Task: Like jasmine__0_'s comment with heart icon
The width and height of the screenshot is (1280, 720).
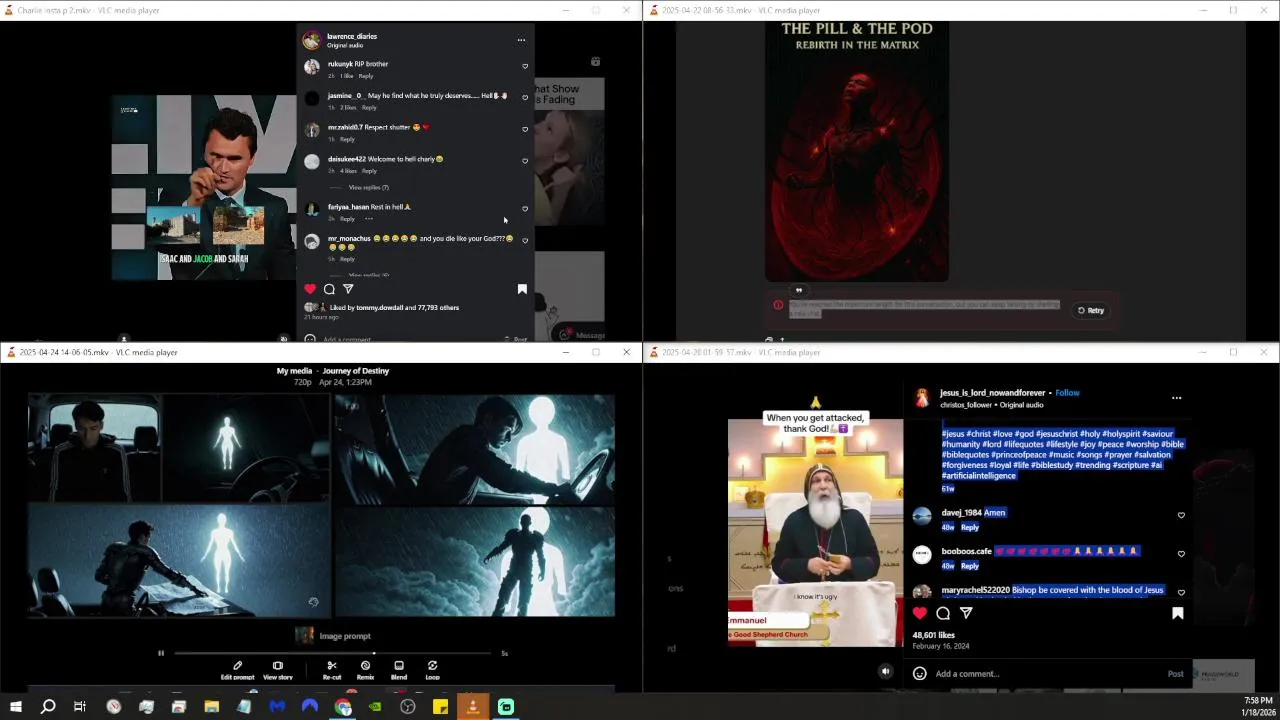Action: pyautogui.click(x=525, y=98)
